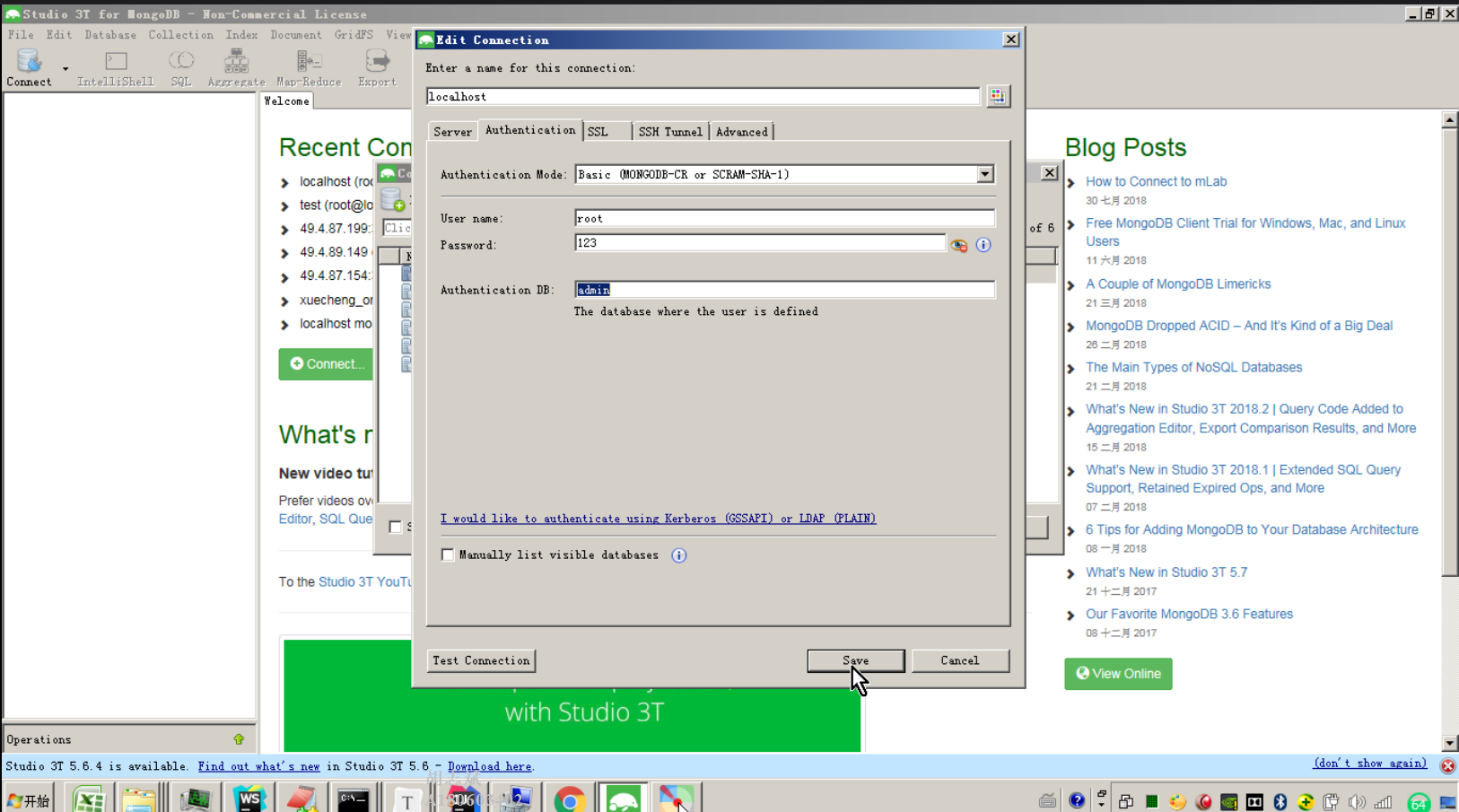Image resolution: width=1459 pixels, height=812 pixels.
Task: Click the green View Online button
Action: 1118,674
